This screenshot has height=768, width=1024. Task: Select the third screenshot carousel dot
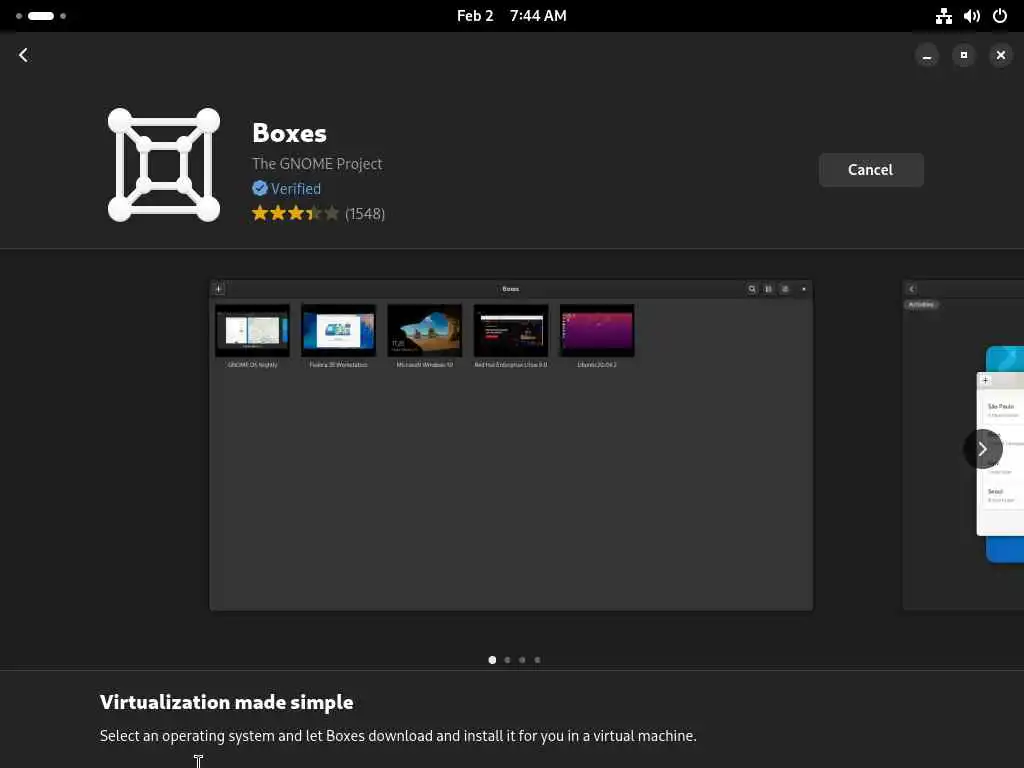click(522, 660)
